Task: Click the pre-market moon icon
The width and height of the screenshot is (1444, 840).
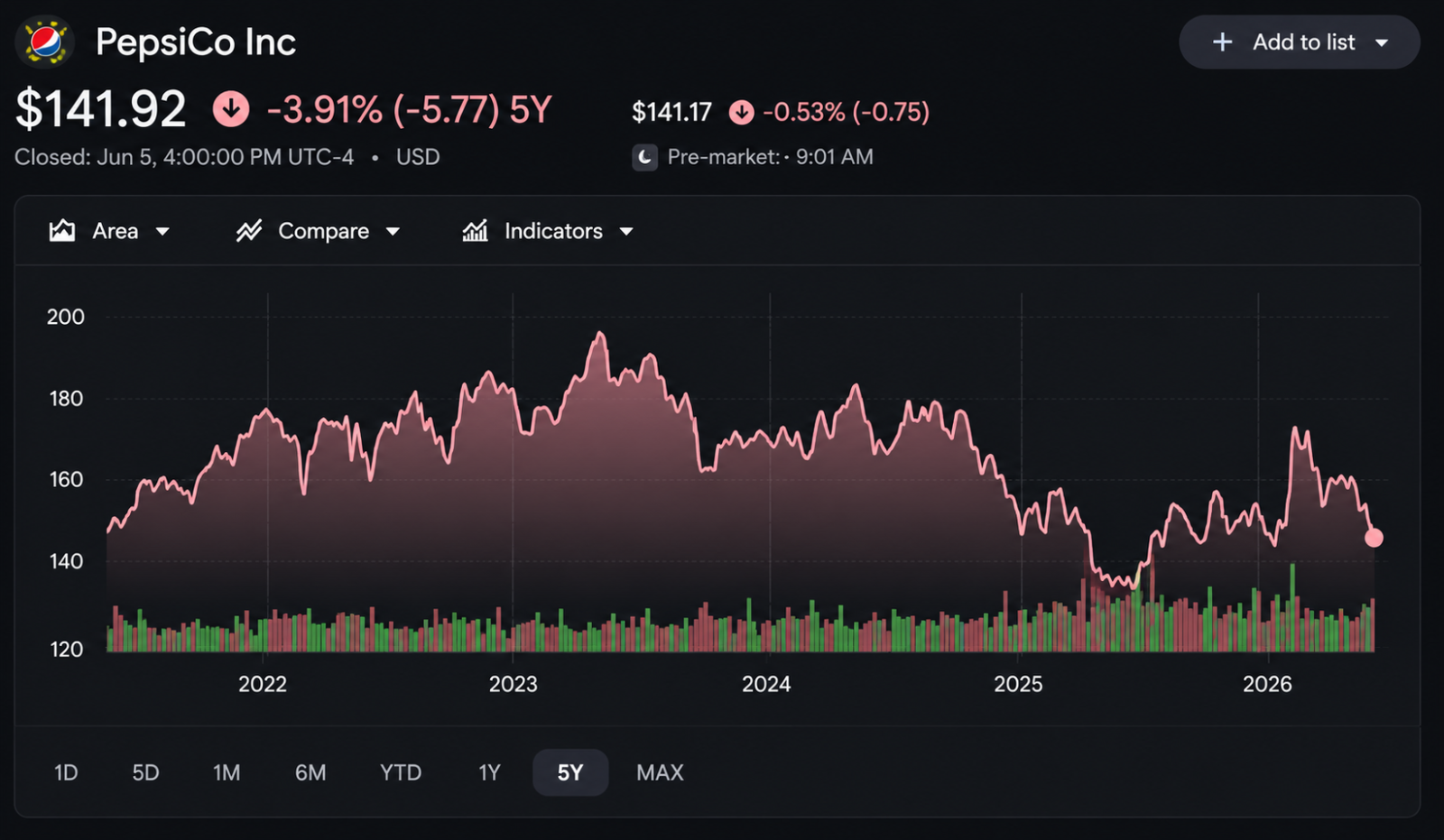Action: click(x=644, y=157)
